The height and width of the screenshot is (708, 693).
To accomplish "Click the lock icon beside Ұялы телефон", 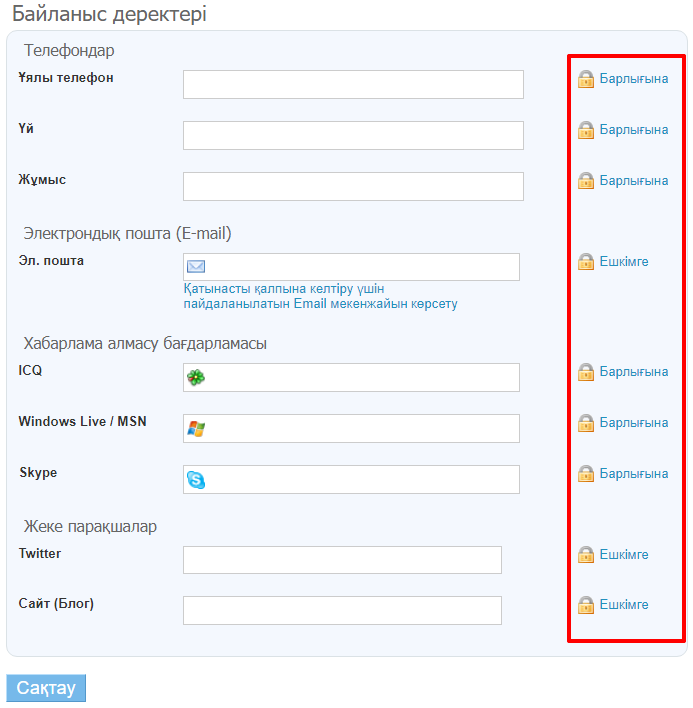I will [x=586, y=79].
